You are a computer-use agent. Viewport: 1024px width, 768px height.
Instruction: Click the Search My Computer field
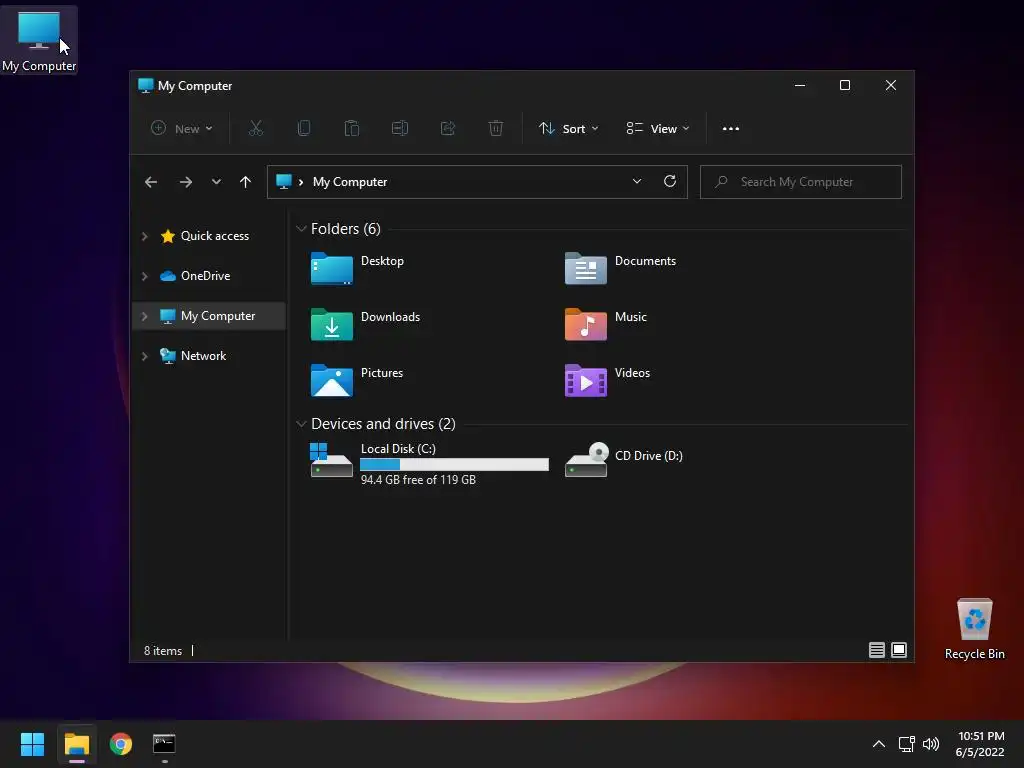point(801,182)
